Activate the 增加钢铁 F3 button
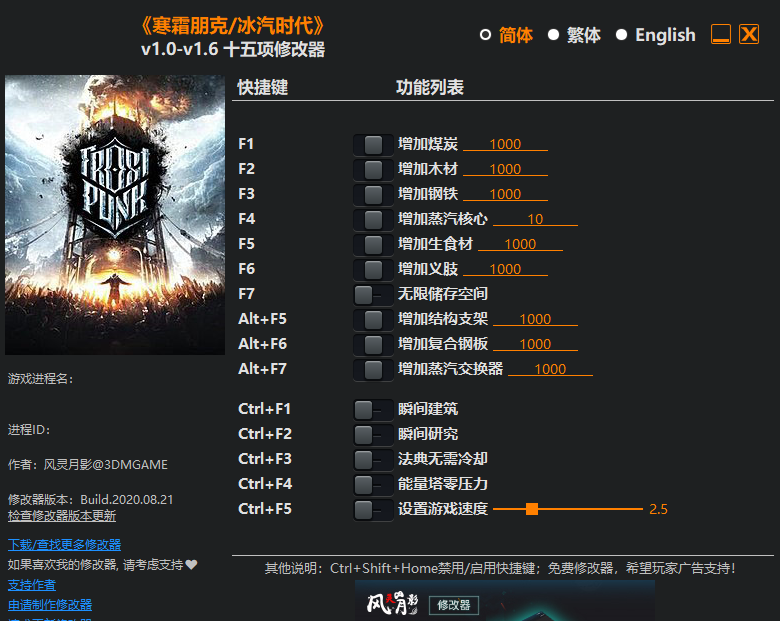Image resolution: width=780 pixels, height=621 pixels. [x=373, y=195]
